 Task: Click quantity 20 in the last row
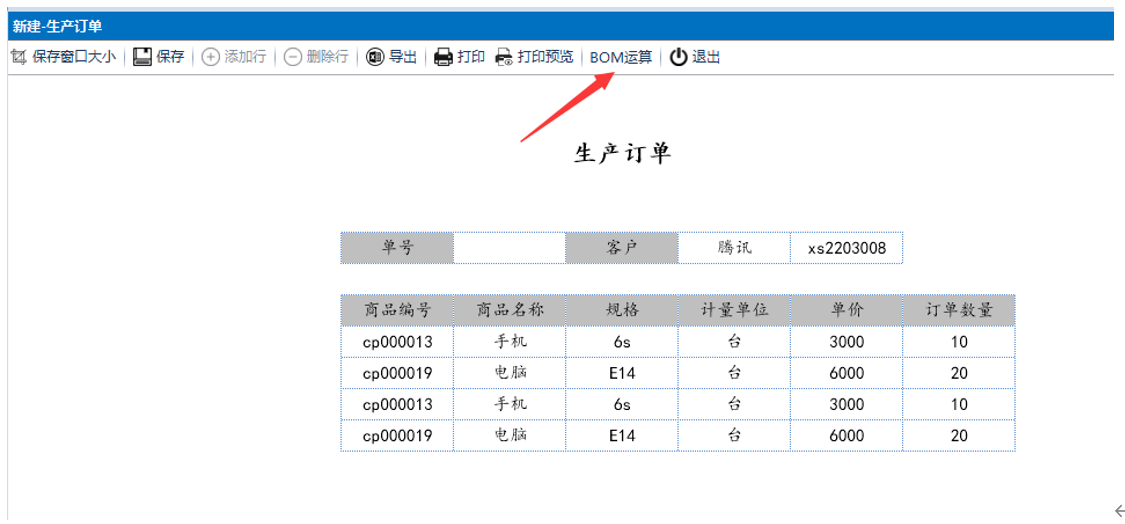pyautogui.click(x=958, y=435)
